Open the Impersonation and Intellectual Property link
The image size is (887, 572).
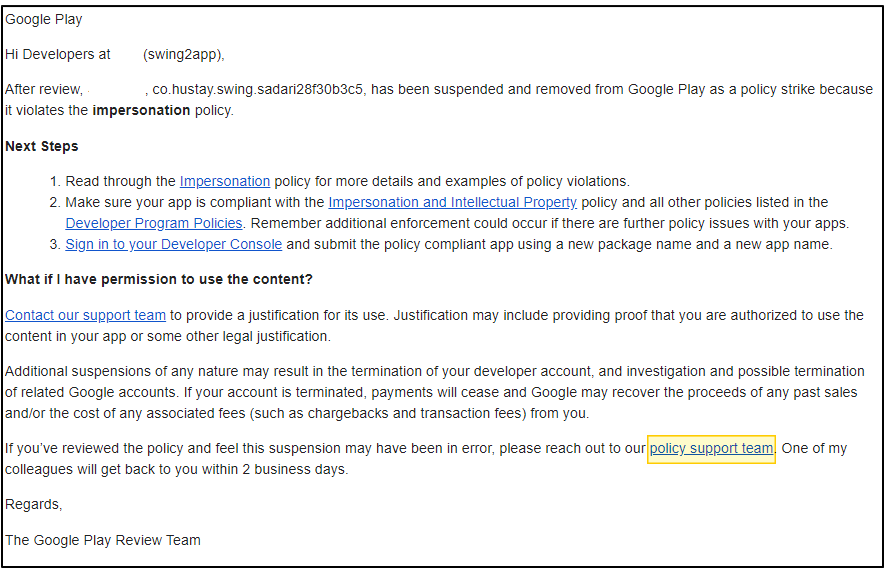tap(452, 202)
